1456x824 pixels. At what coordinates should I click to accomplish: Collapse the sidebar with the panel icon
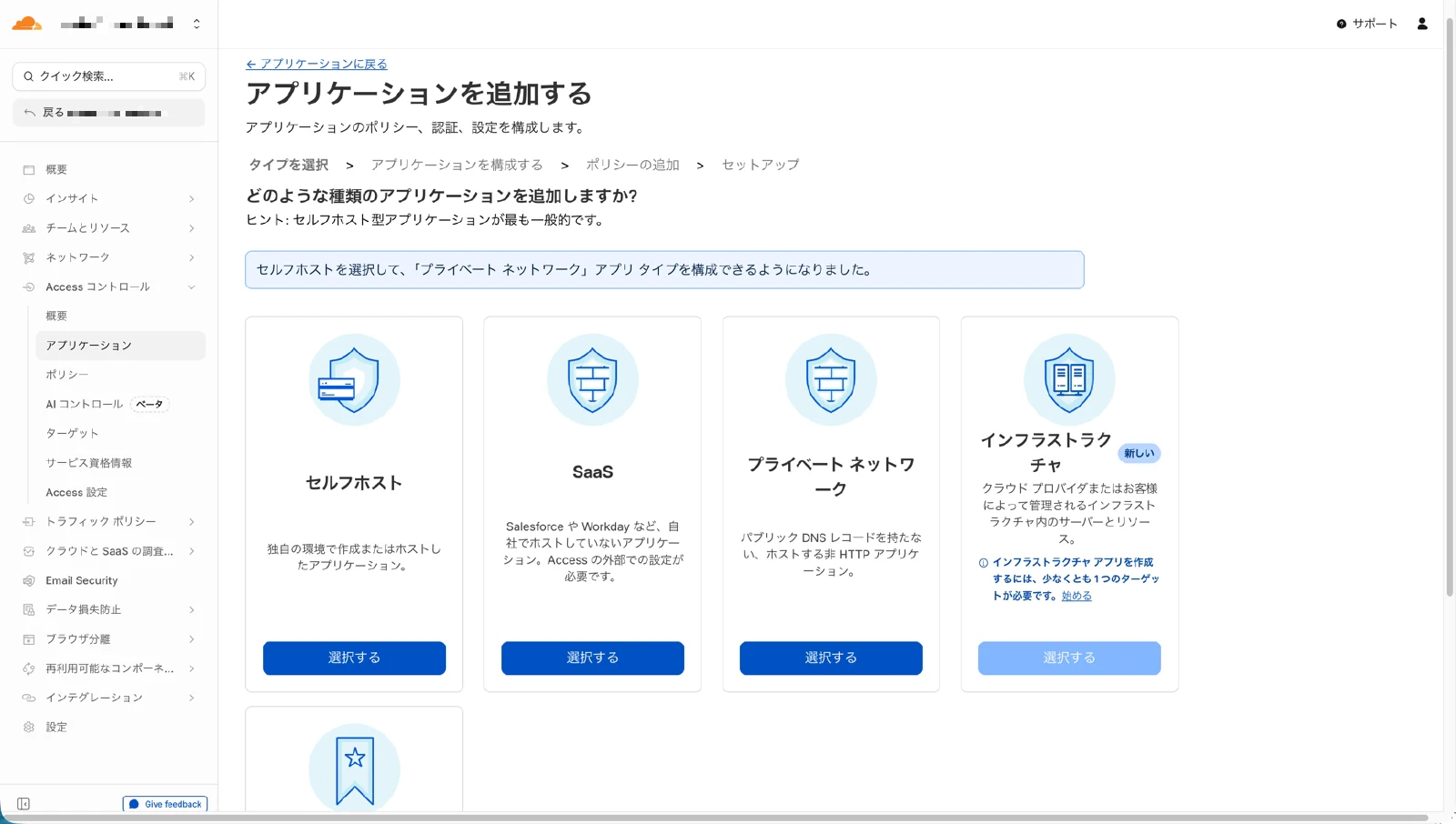click(x=23, y=803)
